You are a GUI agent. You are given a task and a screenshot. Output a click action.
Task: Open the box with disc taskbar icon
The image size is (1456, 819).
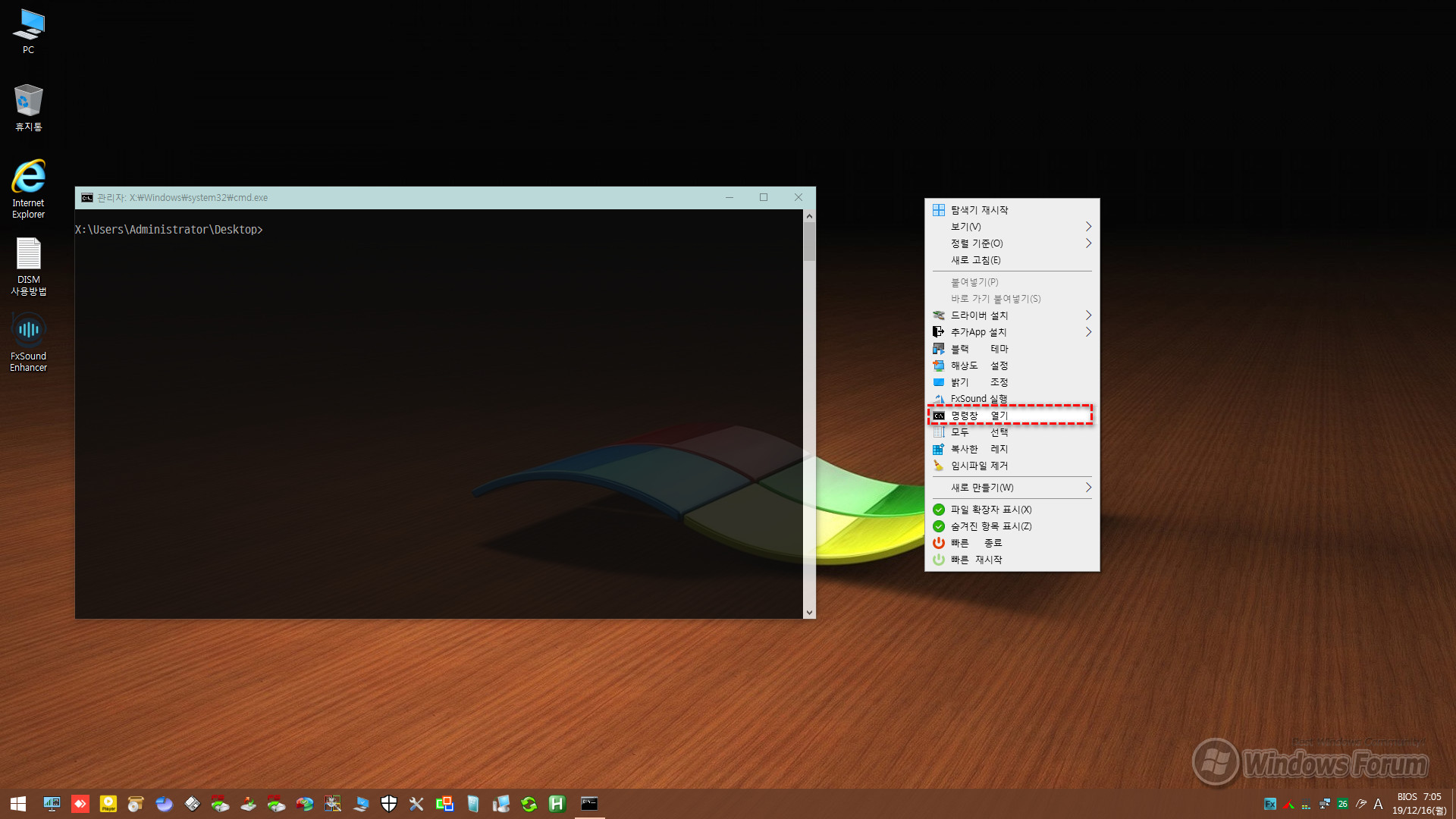pos(136,804)
